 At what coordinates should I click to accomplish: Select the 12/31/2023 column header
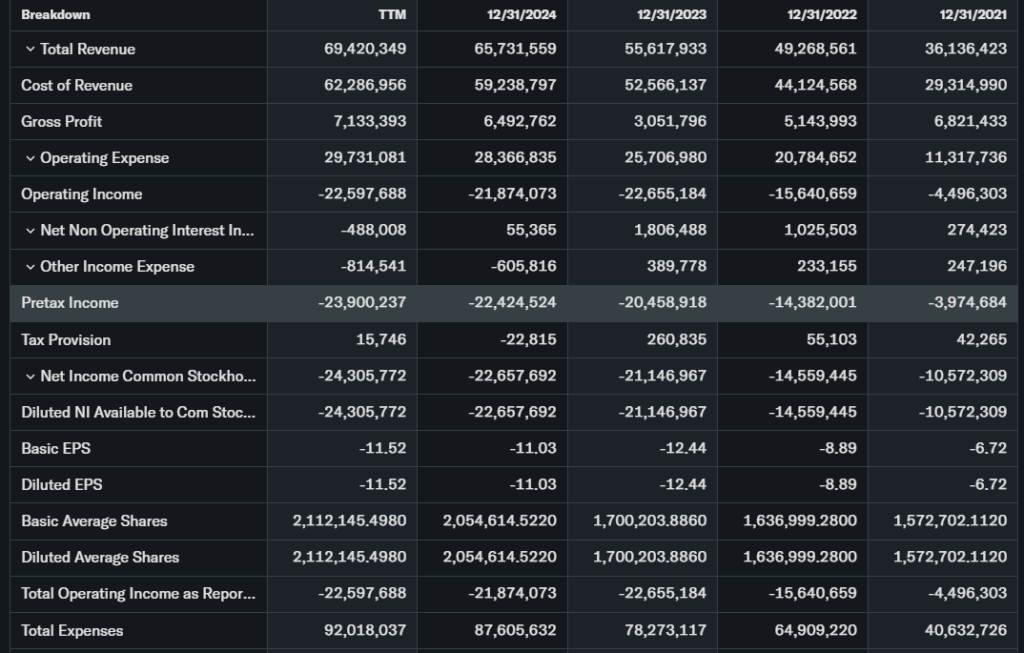point(671,15)
